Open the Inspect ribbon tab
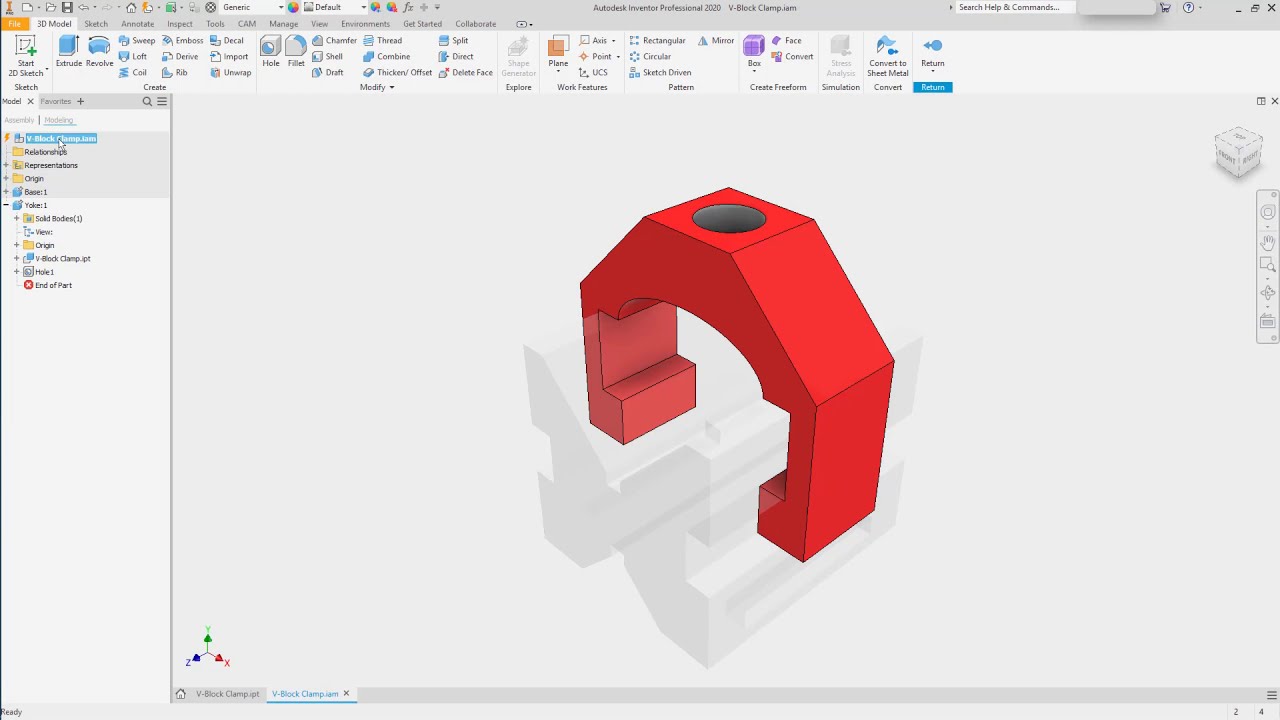 [x=180, y=24]
